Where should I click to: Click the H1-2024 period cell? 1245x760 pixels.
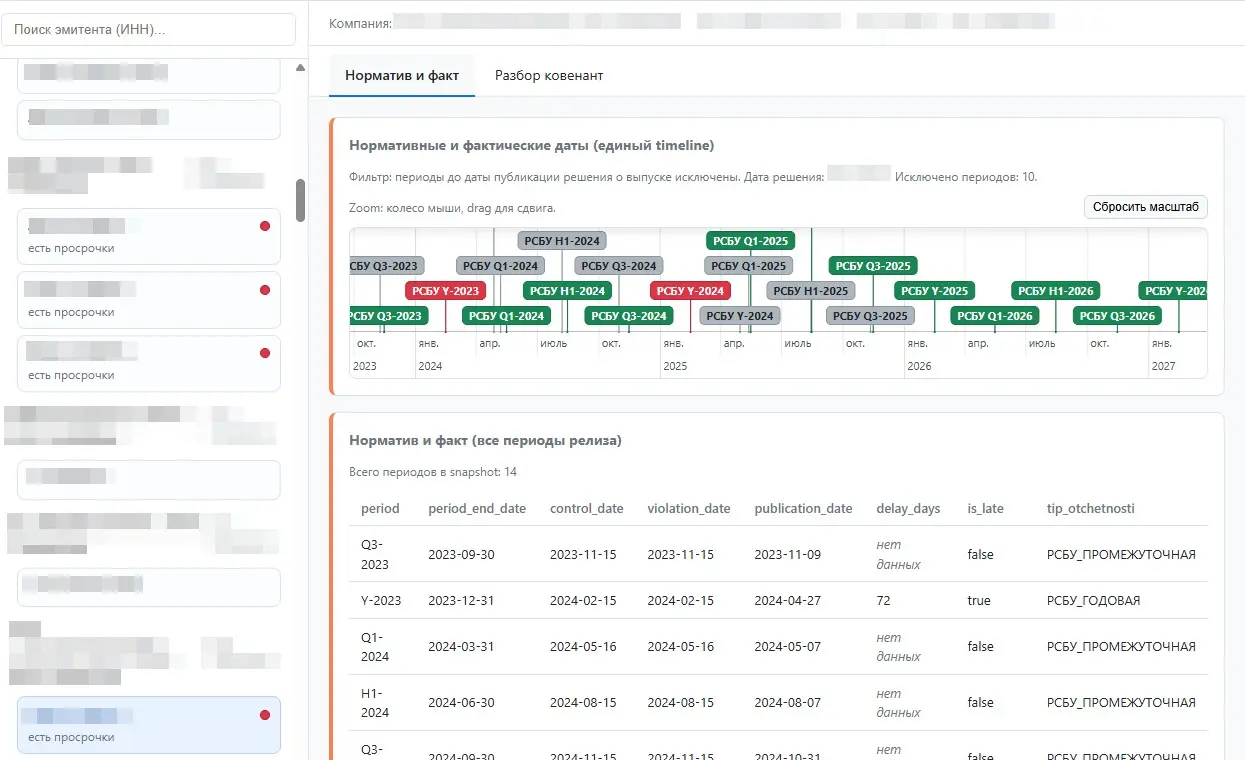point(375,703)
